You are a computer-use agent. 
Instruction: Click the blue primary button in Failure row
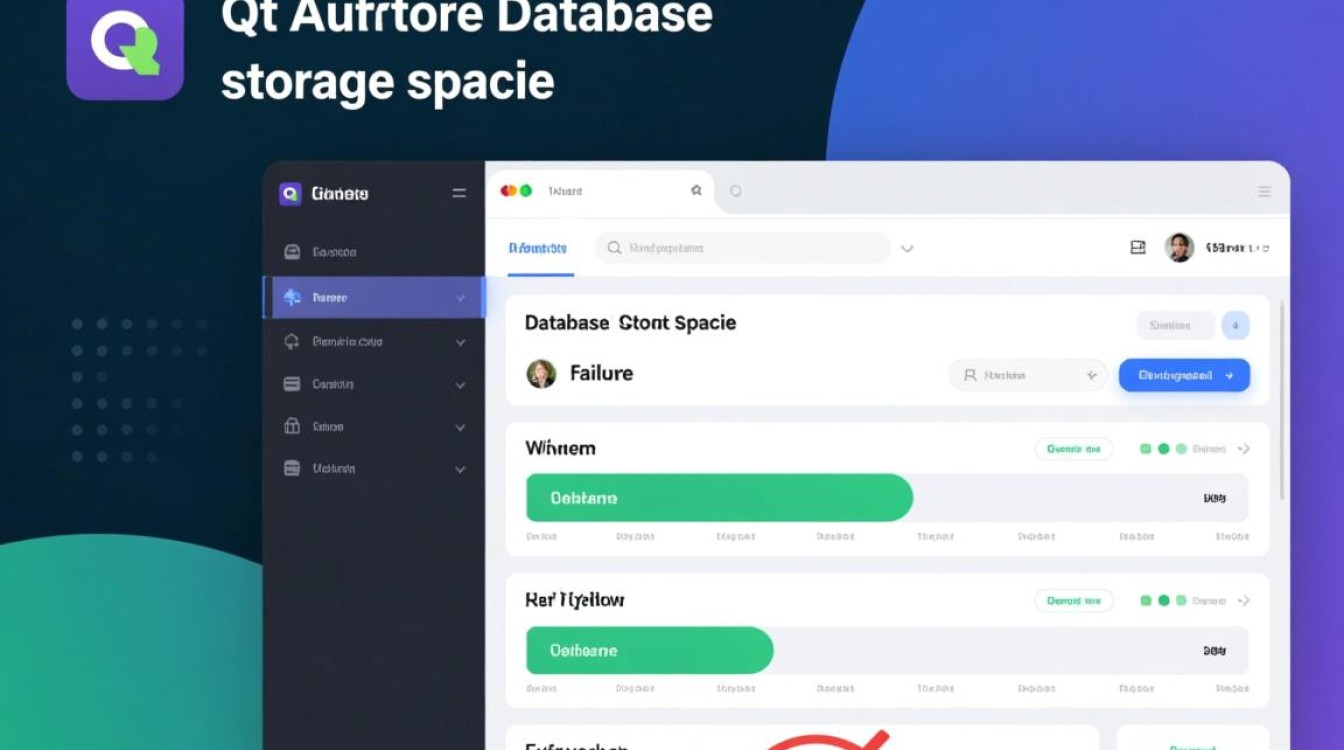pos(1184,375)
